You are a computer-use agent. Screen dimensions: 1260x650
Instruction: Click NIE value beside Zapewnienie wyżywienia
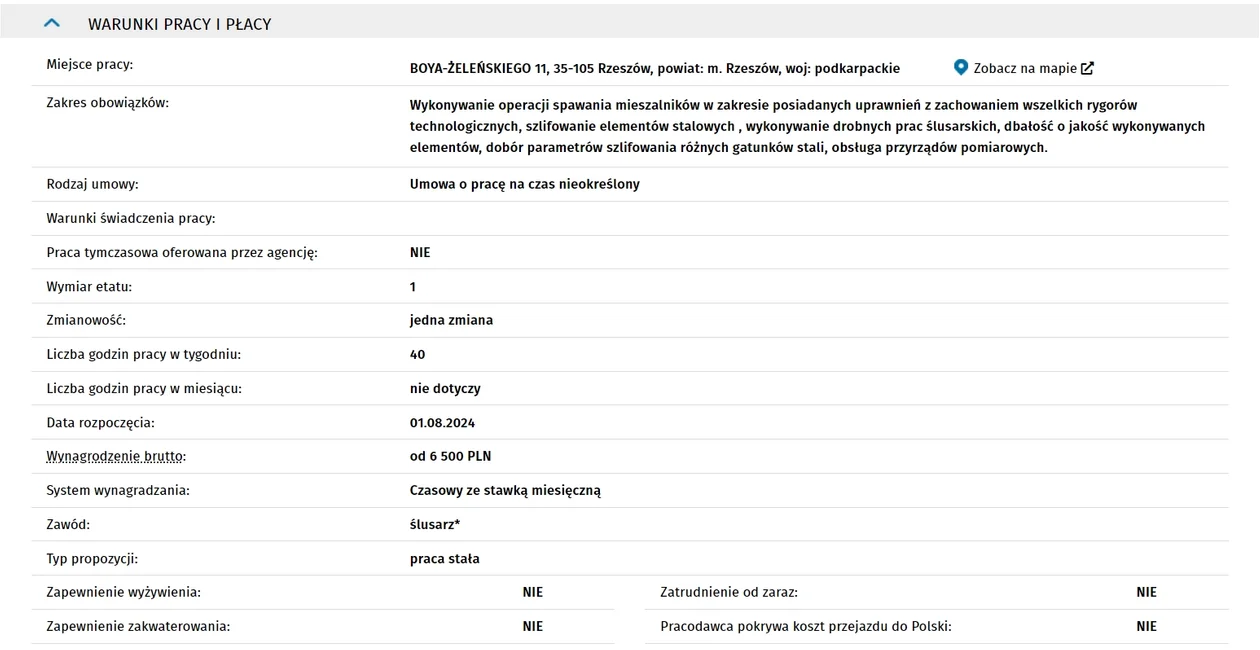pos(533,592)
